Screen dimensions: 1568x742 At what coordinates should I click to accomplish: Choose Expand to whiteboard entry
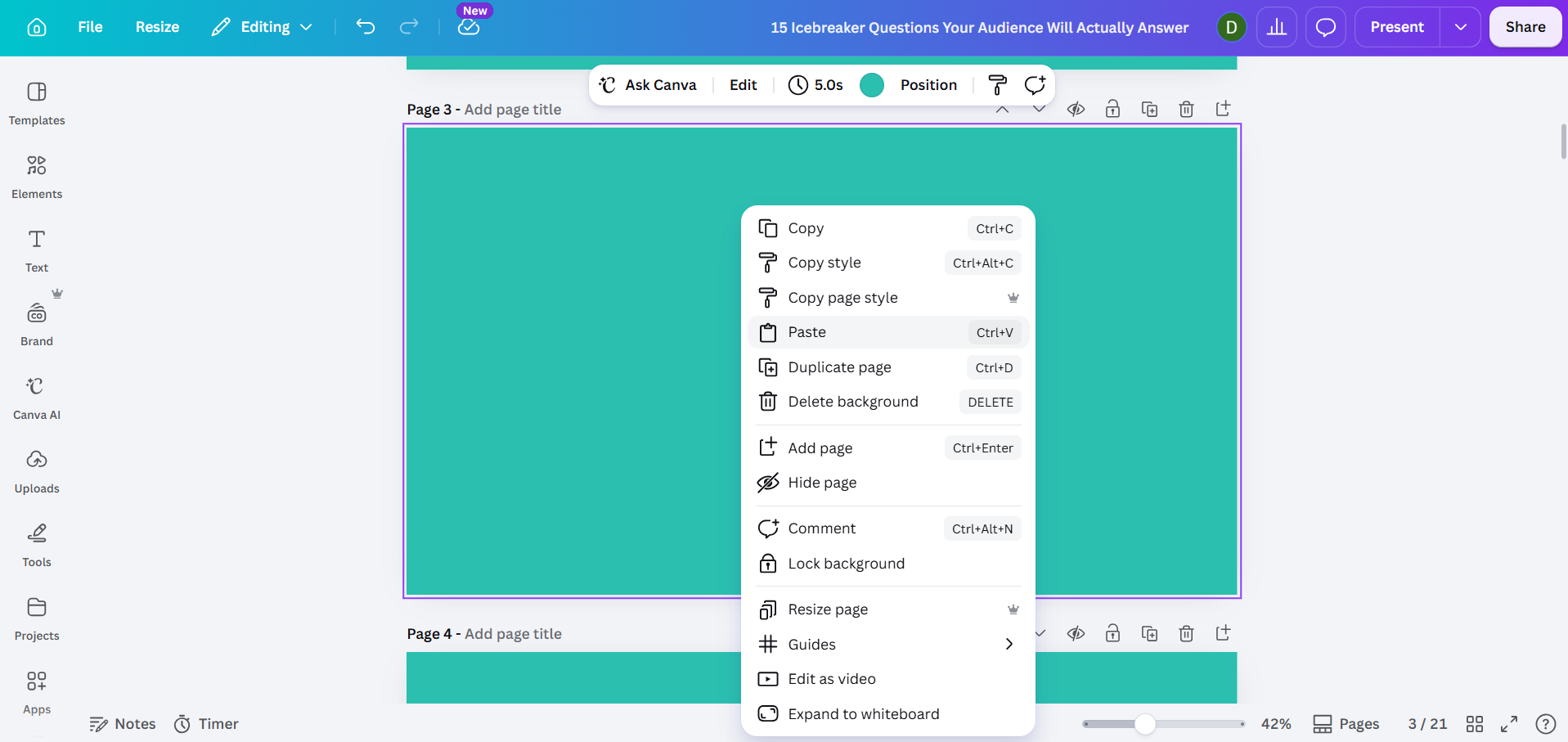(888, 714)
